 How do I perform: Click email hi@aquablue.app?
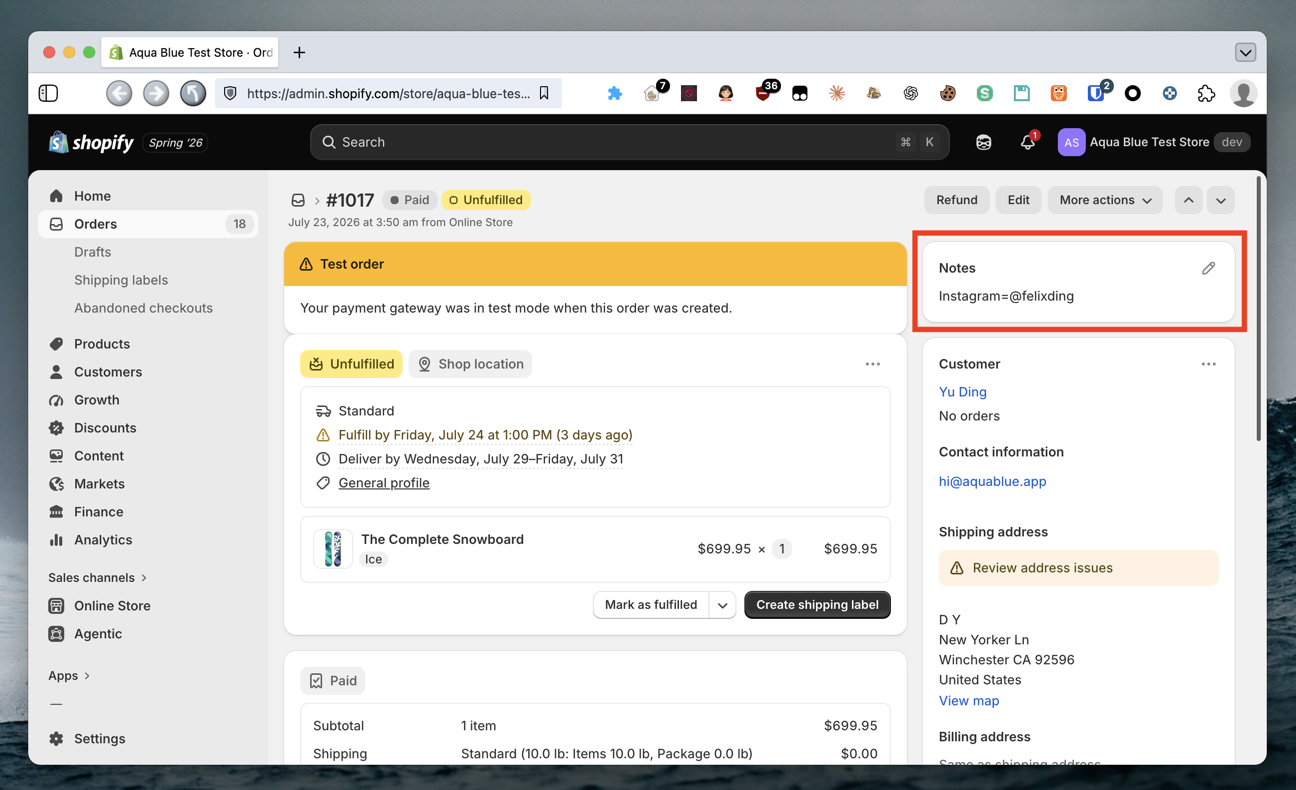pos(992,481)
